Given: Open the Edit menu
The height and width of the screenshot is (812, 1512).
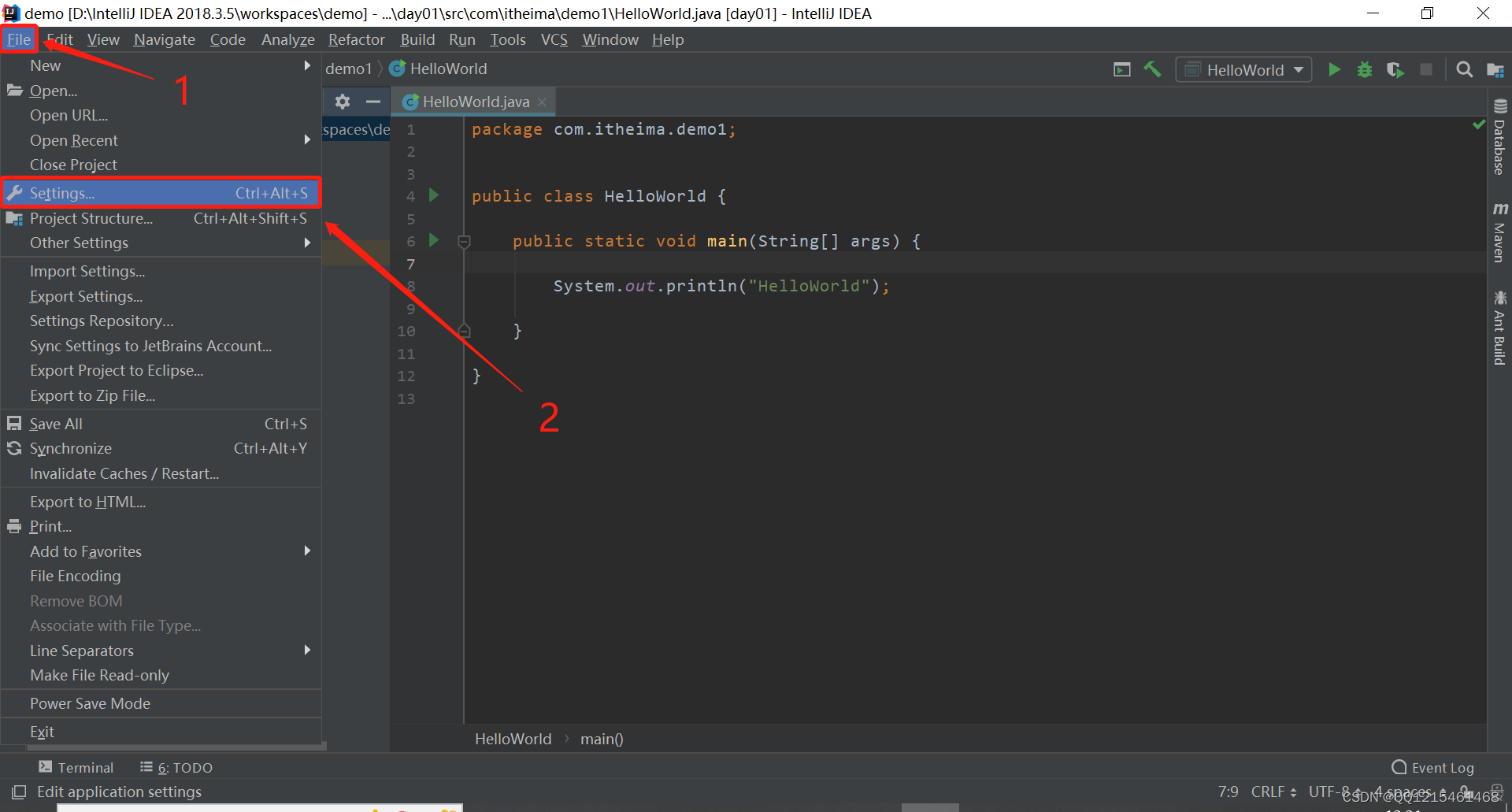Looking at the screenshot, I should [60, 39].
